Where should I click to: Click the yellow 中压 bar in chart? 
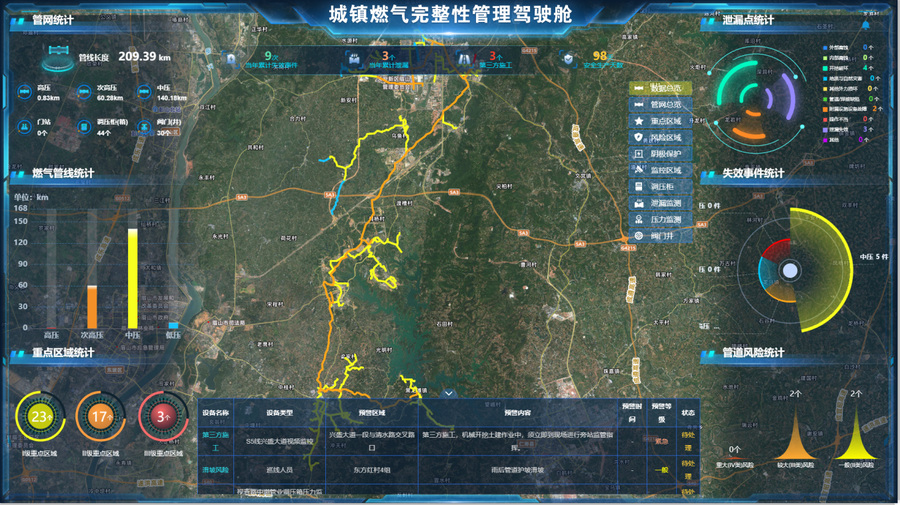[x=132, y=278]
